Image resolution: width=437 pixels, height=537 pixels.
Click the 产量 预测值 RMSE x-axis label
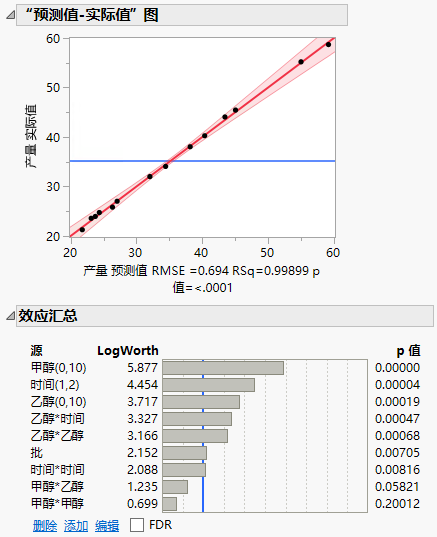(x=202, y=279)
